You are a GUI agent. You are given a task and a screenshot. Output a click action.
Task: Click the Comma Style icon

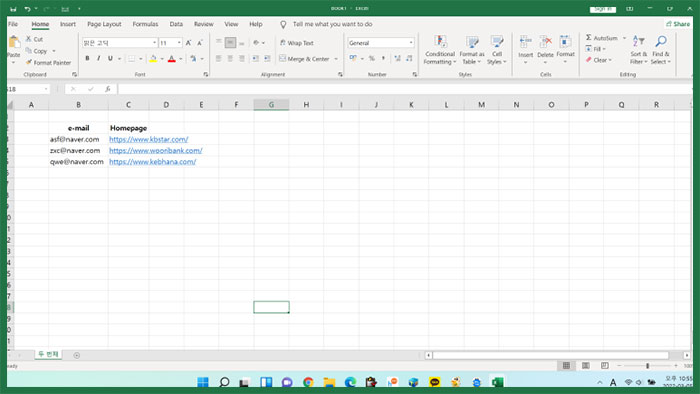383,58
